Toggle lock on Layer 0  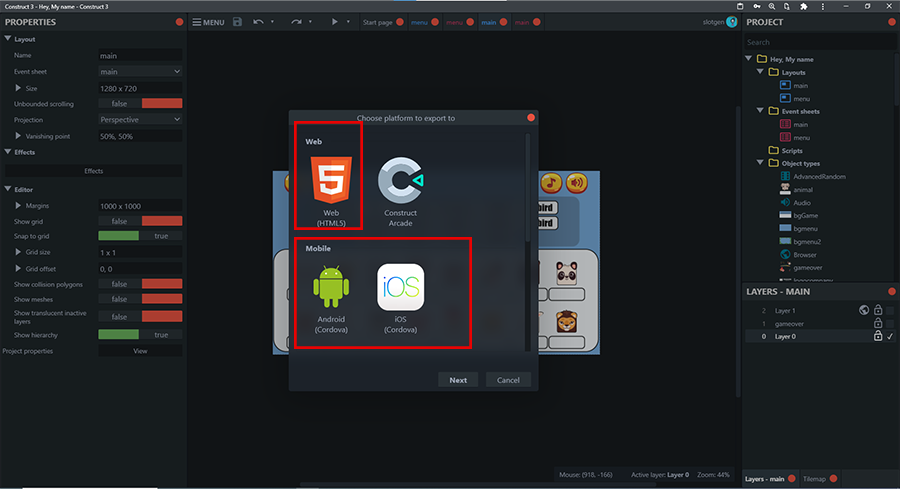(878, 336)
